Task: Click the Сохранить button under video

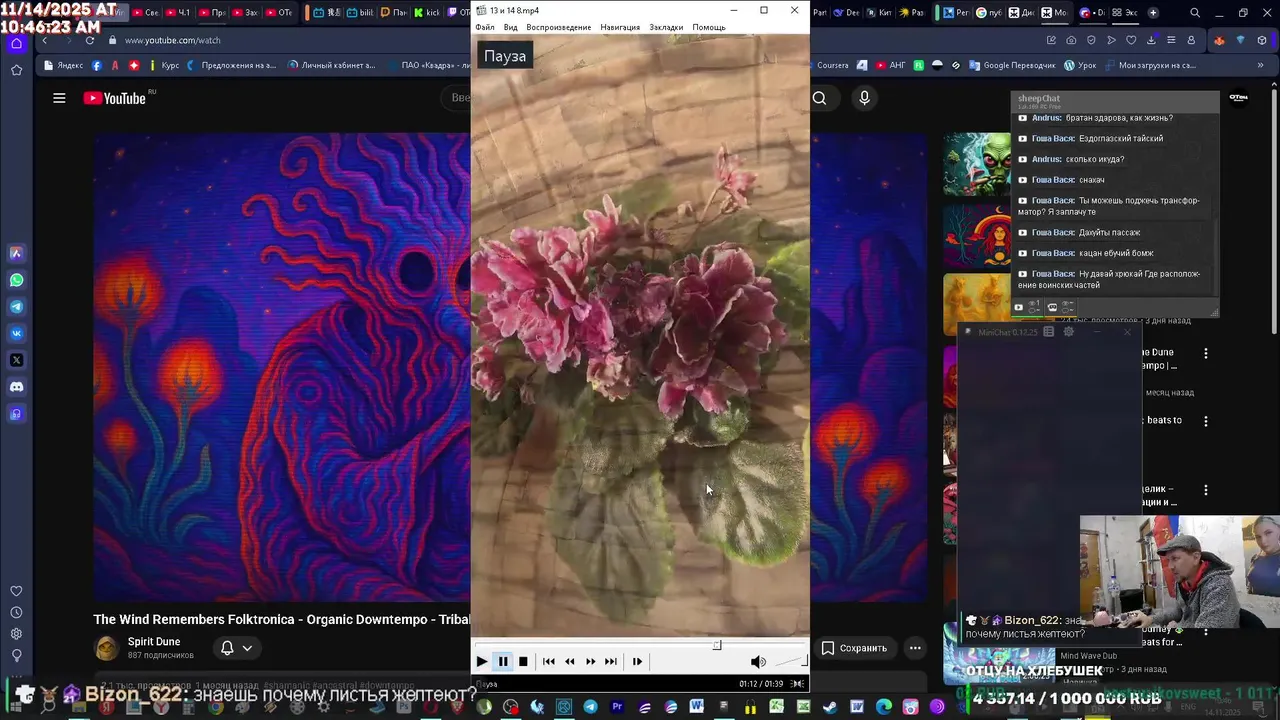Action: click(x=855, y=648)
